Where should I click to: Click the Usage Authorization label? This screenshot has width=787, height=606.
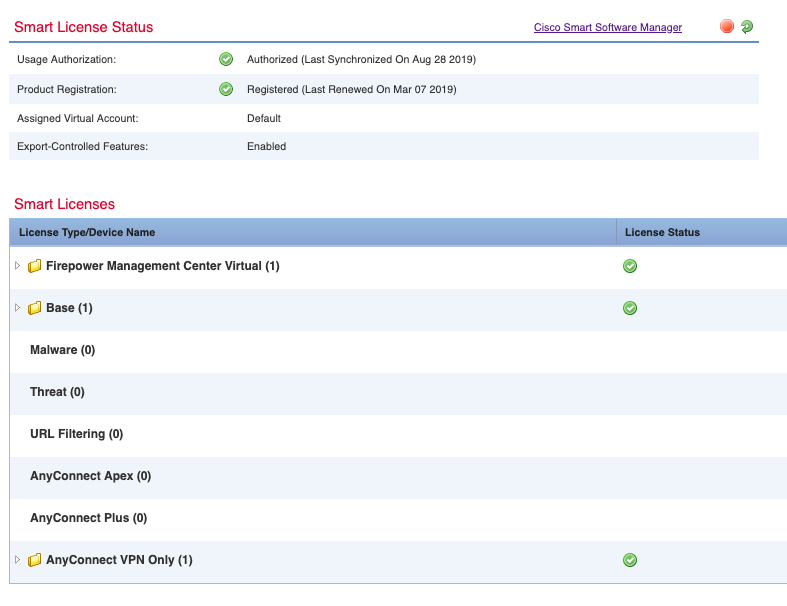(66, 59)
